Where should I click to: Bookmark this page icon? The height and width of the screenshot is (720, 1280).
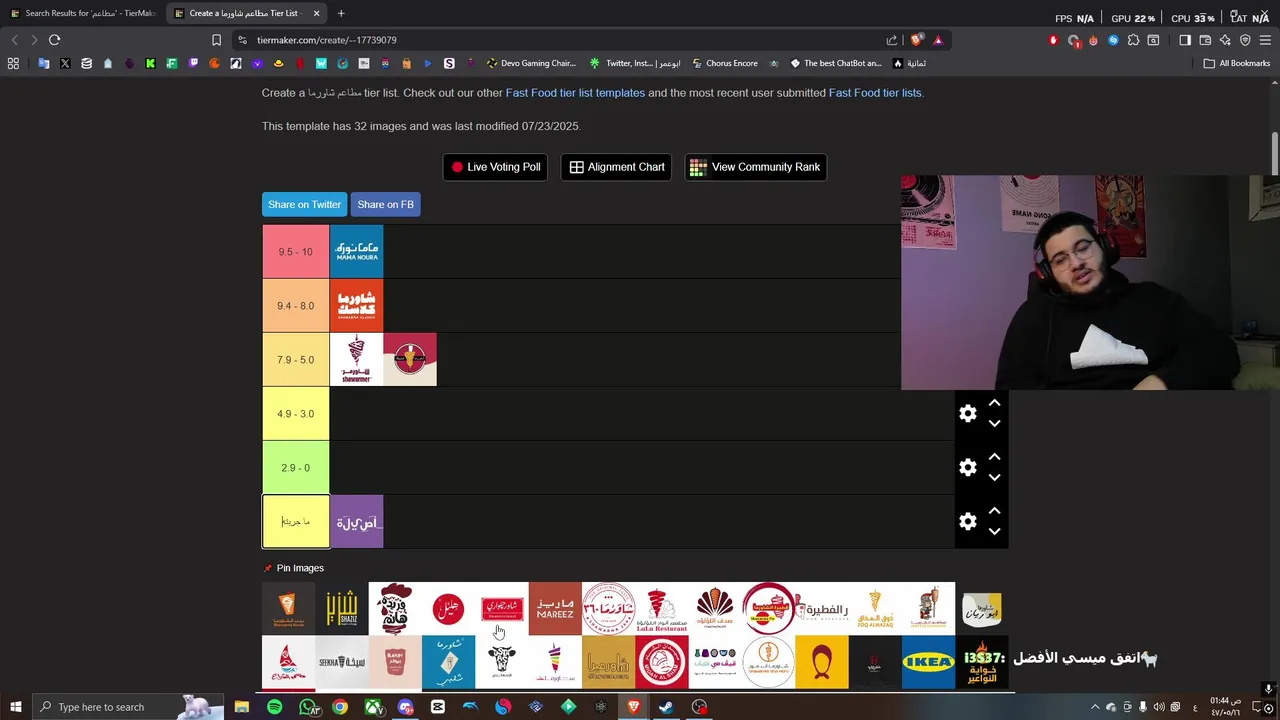tap(216, 40)
